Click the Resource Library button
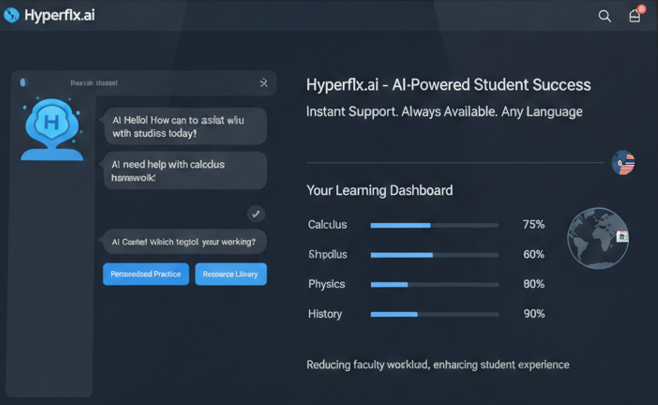The width and height of the screenshot is (658, 405). [x=230, y=274]
